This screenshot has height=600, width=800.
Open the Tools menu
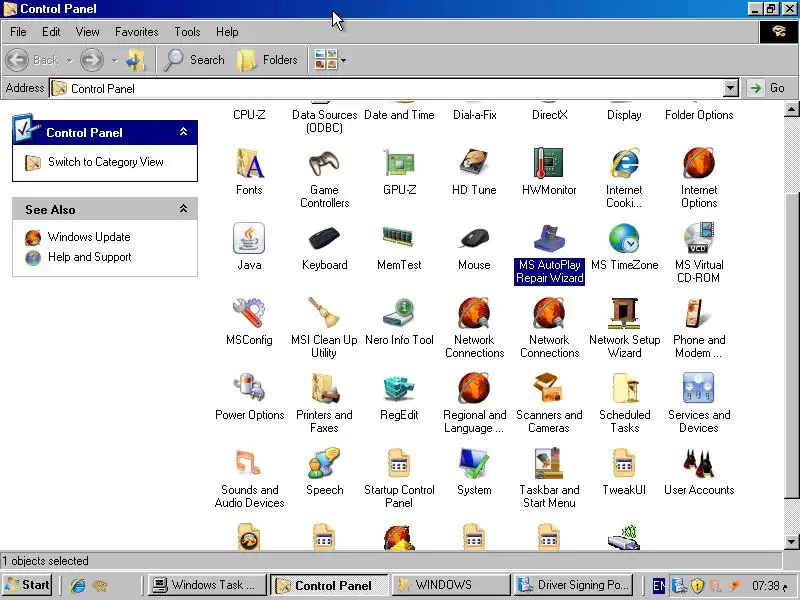187,32
